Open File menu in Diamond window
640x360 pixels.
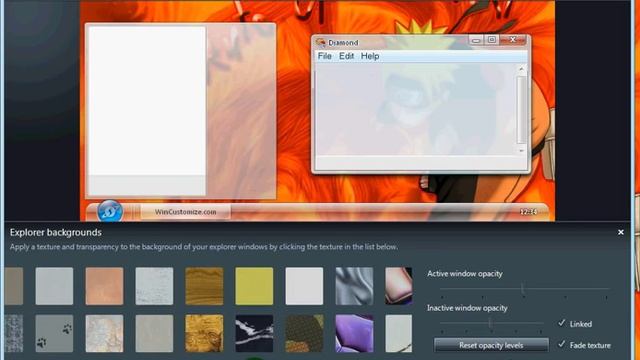tap(324, 56)
